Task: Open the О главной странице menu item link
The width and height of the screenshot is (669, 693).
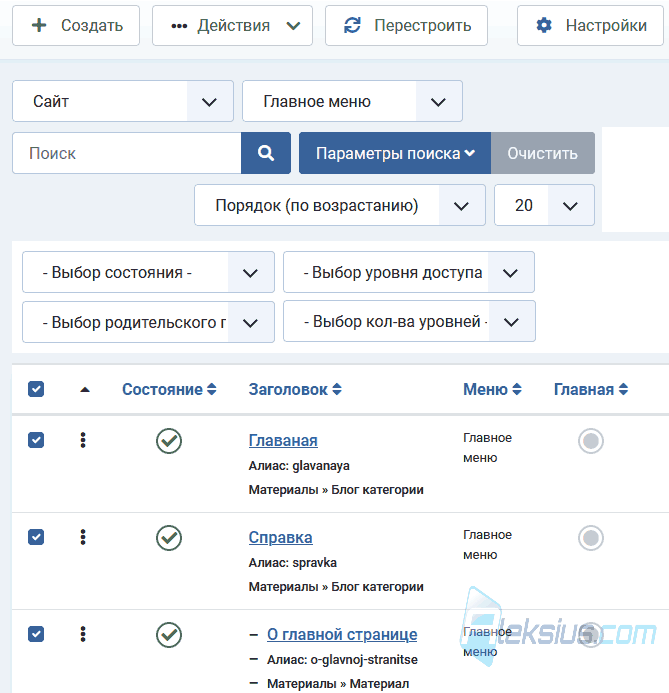Action: tap(342, 634)
